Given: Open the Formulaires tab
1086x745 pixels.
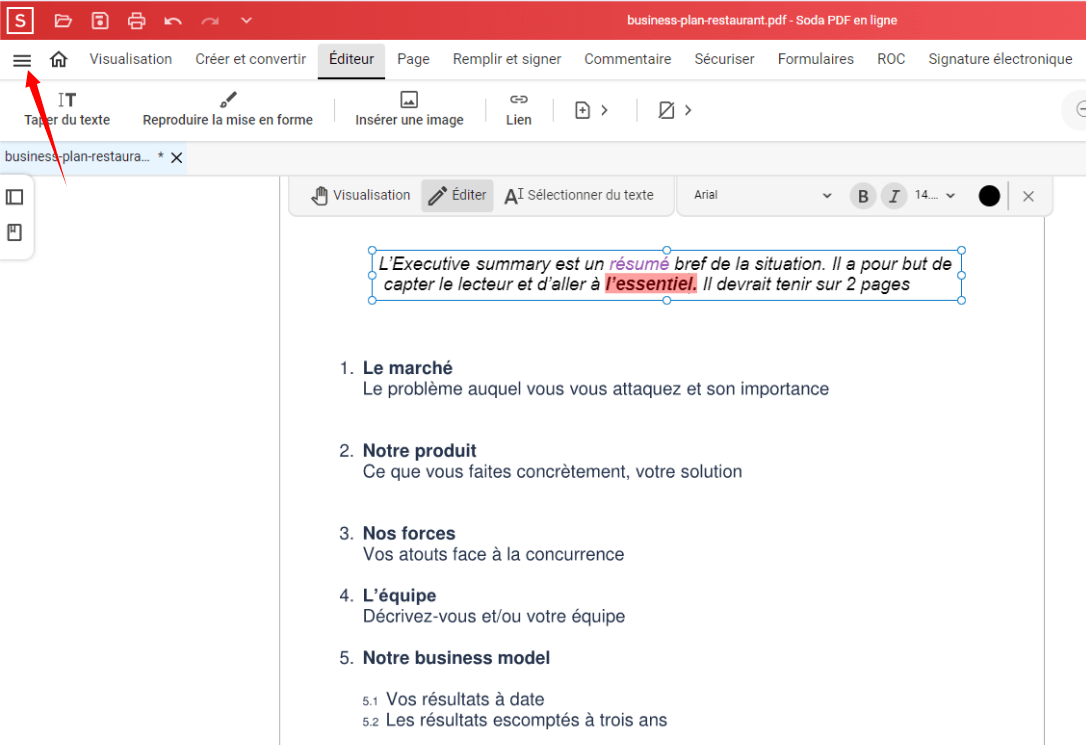Looking at the screenshot, I should coord(815,60).
